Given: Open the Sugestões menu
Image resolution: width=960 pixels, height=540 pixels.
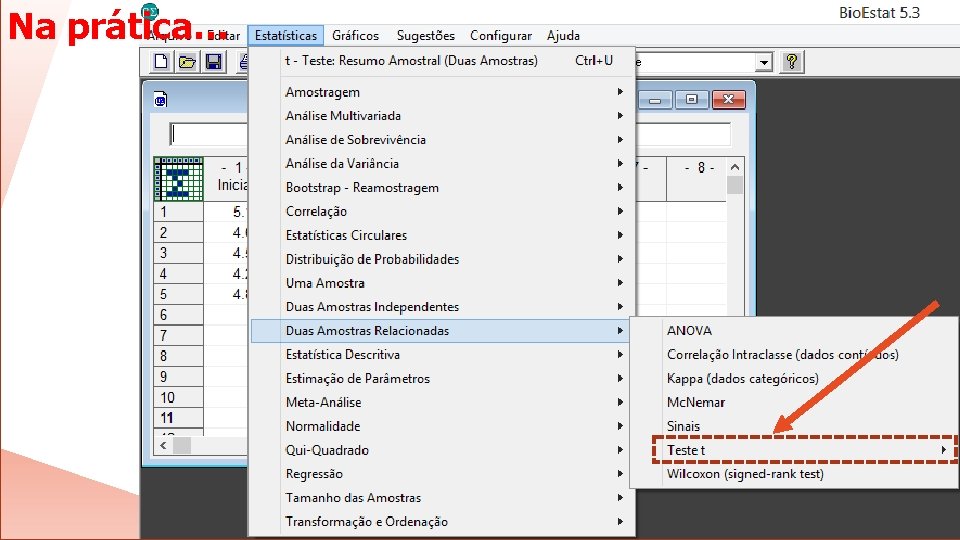Looking at the screenshot, I should (x=426, y=36).
